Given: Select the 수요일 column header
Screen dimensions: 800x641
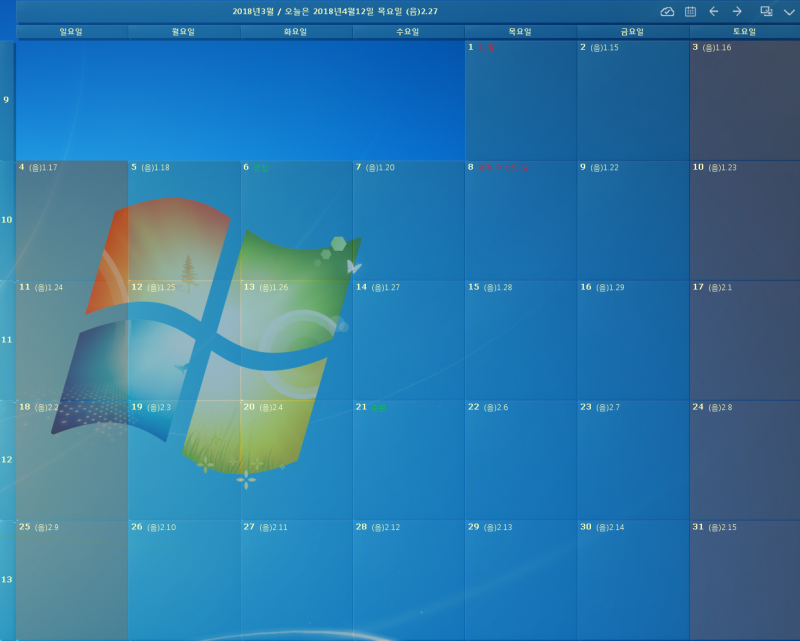Looking at the screenshot, I should pyautogui.click(x=408, y=32).
